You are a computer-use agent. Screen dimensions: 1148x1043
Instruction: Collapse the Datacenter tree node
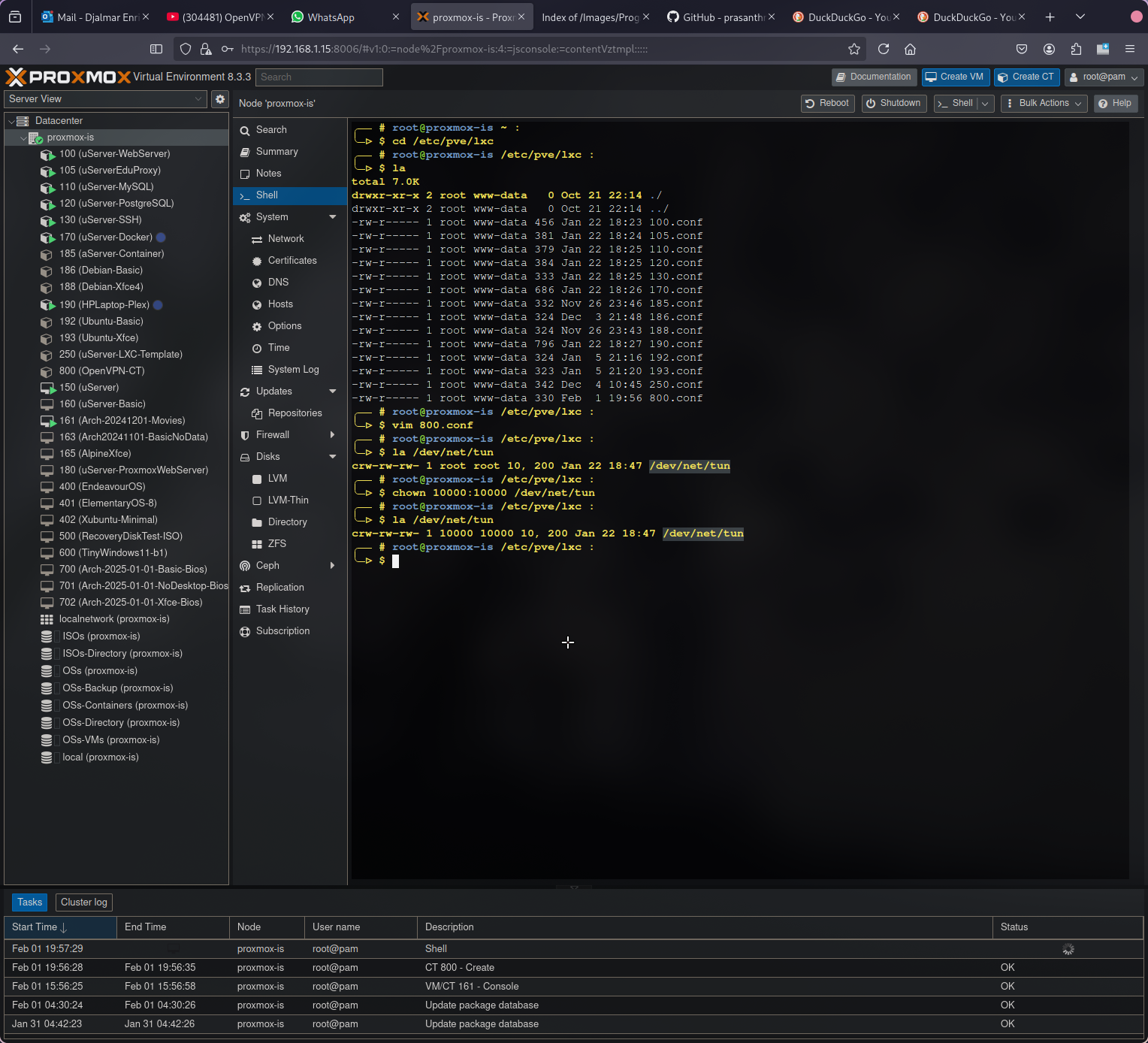[x=12, y=121]
